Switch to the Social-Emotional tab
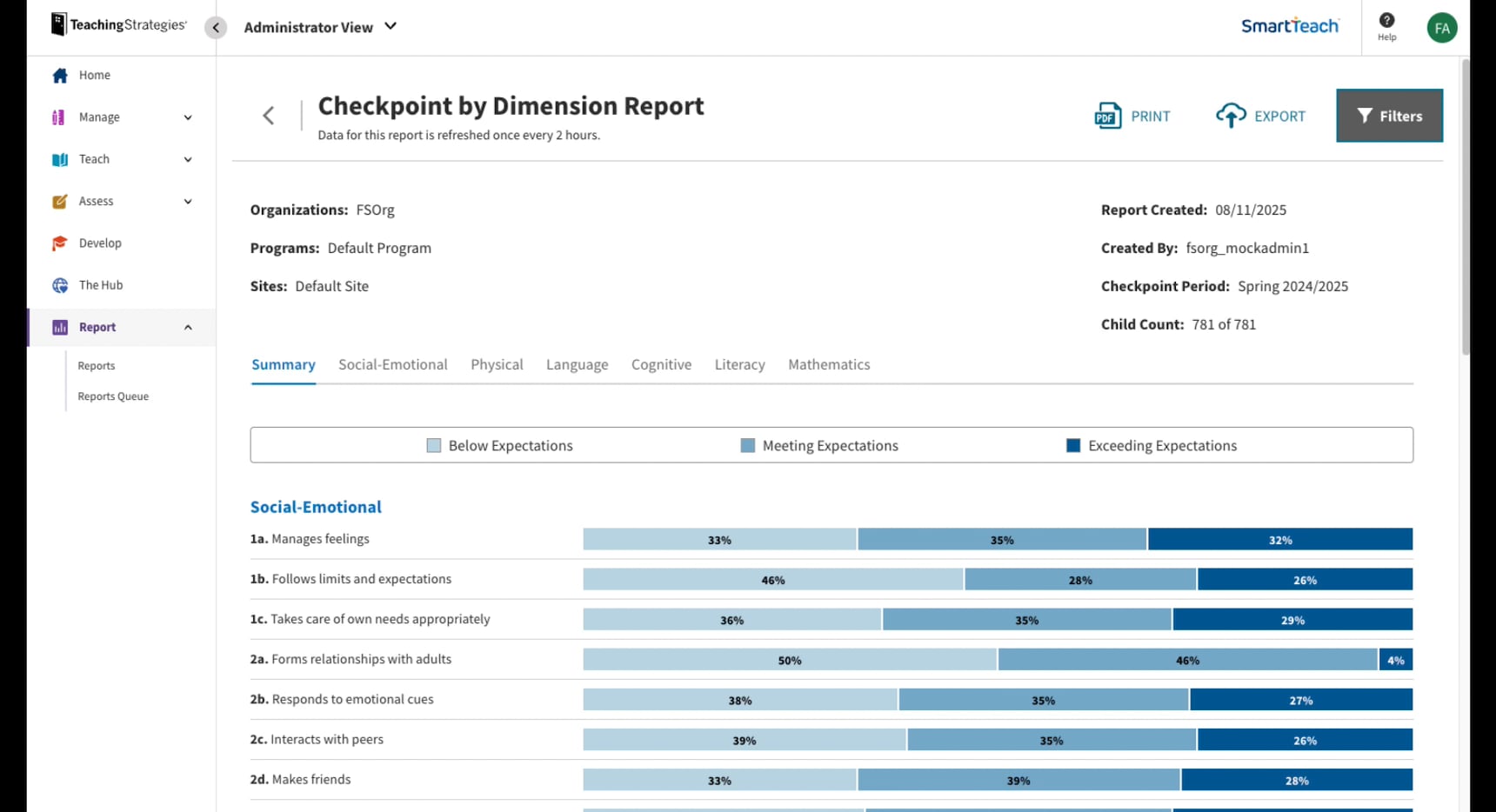This screenshot has width=1496, height=812. click(x=393, y=365)
